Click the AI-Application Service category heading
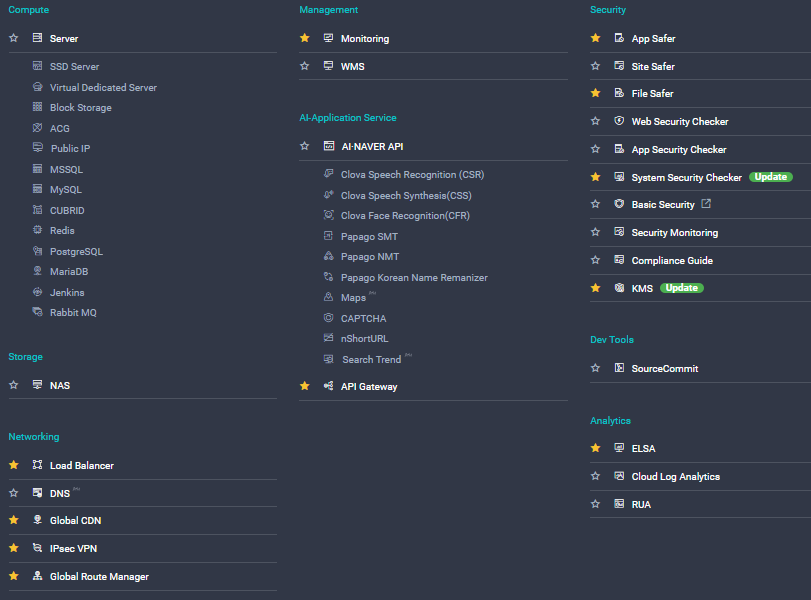 tap(348, 117)
